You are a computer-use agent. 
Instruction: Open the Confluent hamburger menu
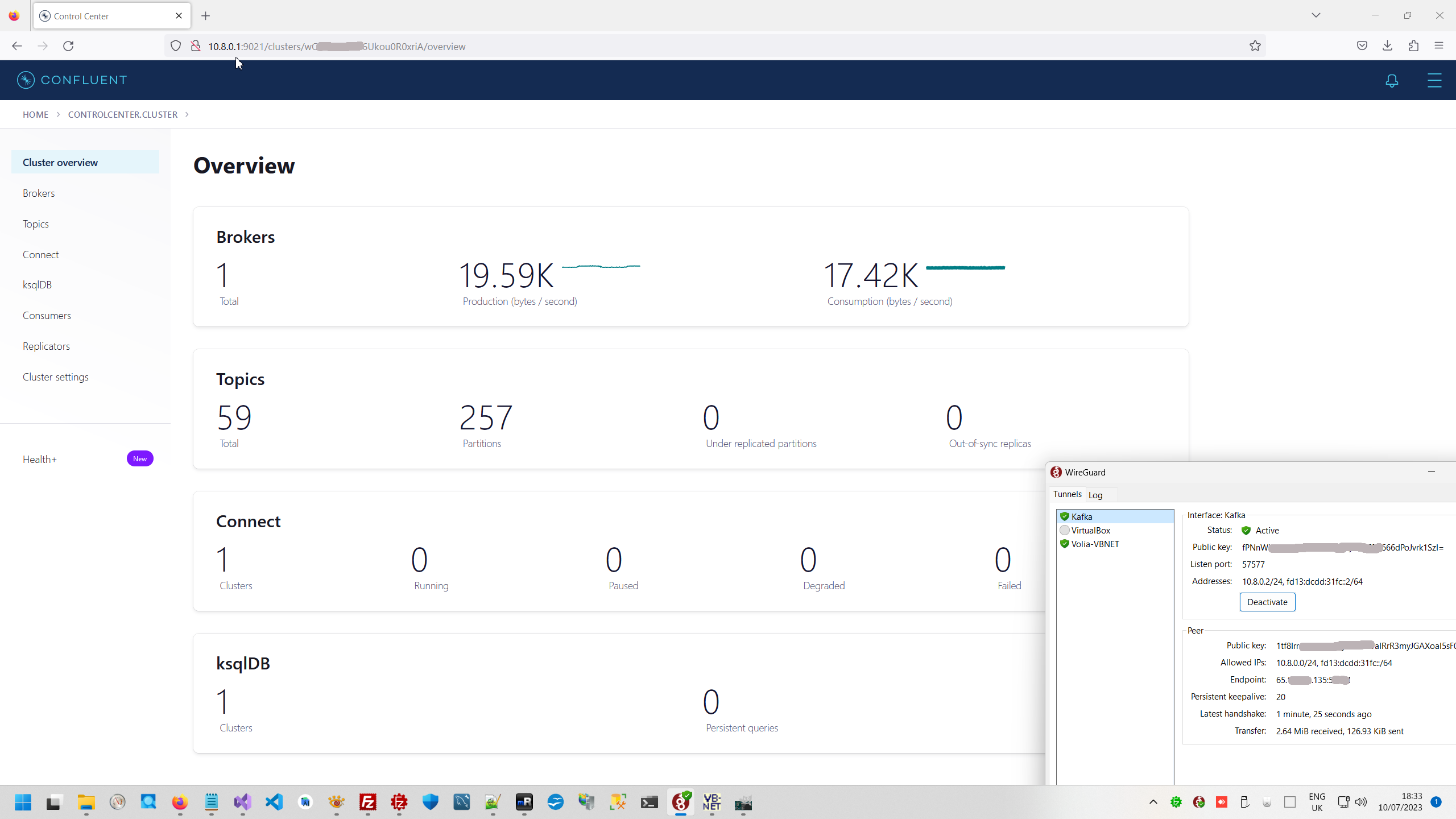[x=1434, y=81]
